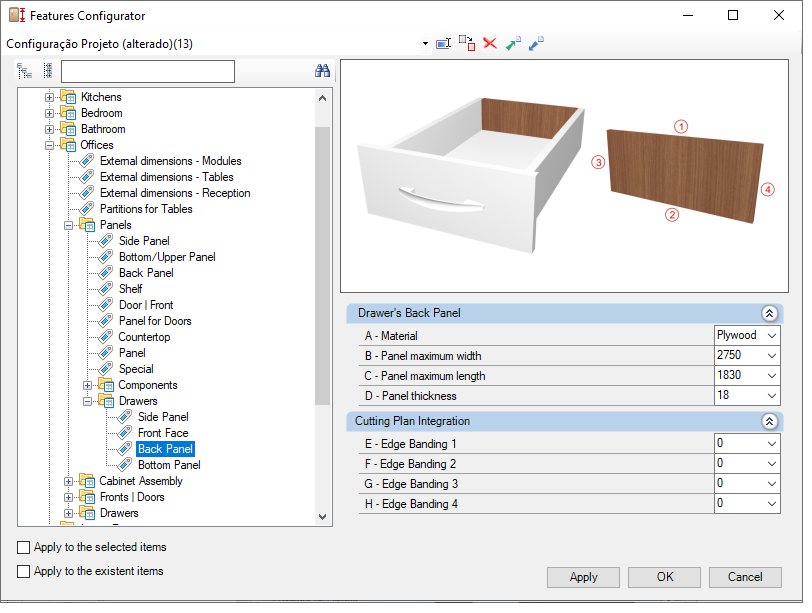Click the OK button
The image size is (812, 613).
click(x=664, y=577)
